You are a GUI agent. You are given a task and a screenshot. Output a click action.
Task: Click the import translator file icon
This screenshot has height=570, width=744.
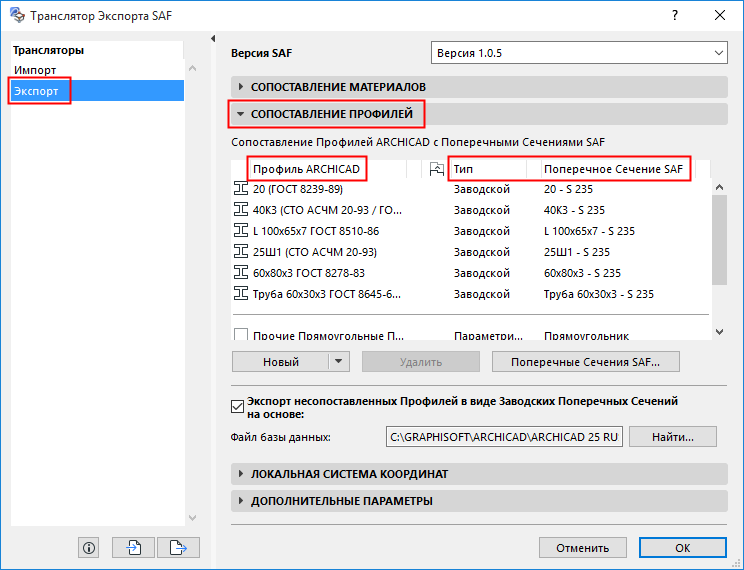133,548
